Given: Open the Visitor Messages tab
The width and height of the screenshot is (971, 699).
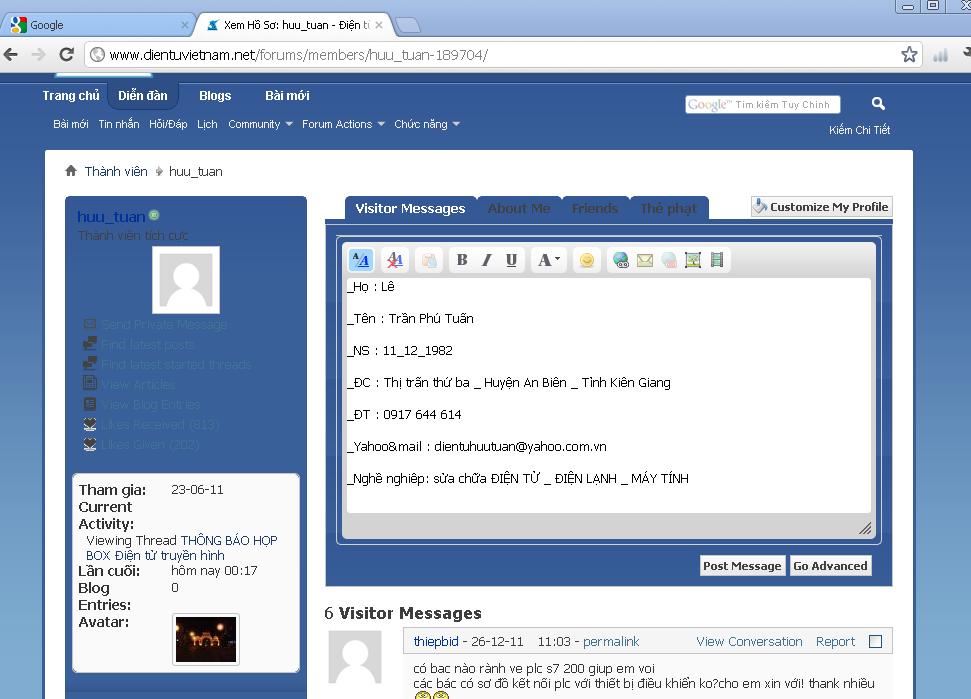Looking at the screenshot, I should (410, 209).
